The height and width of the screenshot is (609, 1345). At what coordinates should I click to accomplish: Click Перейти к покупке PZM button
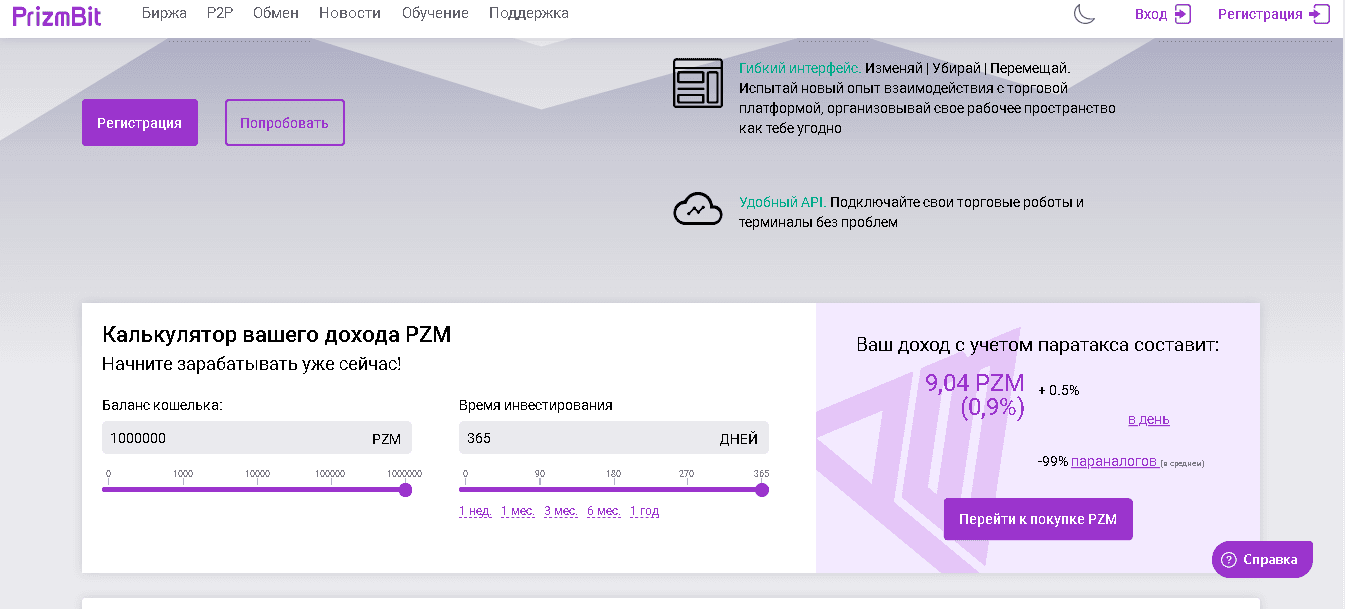(x=1037, y=519)
